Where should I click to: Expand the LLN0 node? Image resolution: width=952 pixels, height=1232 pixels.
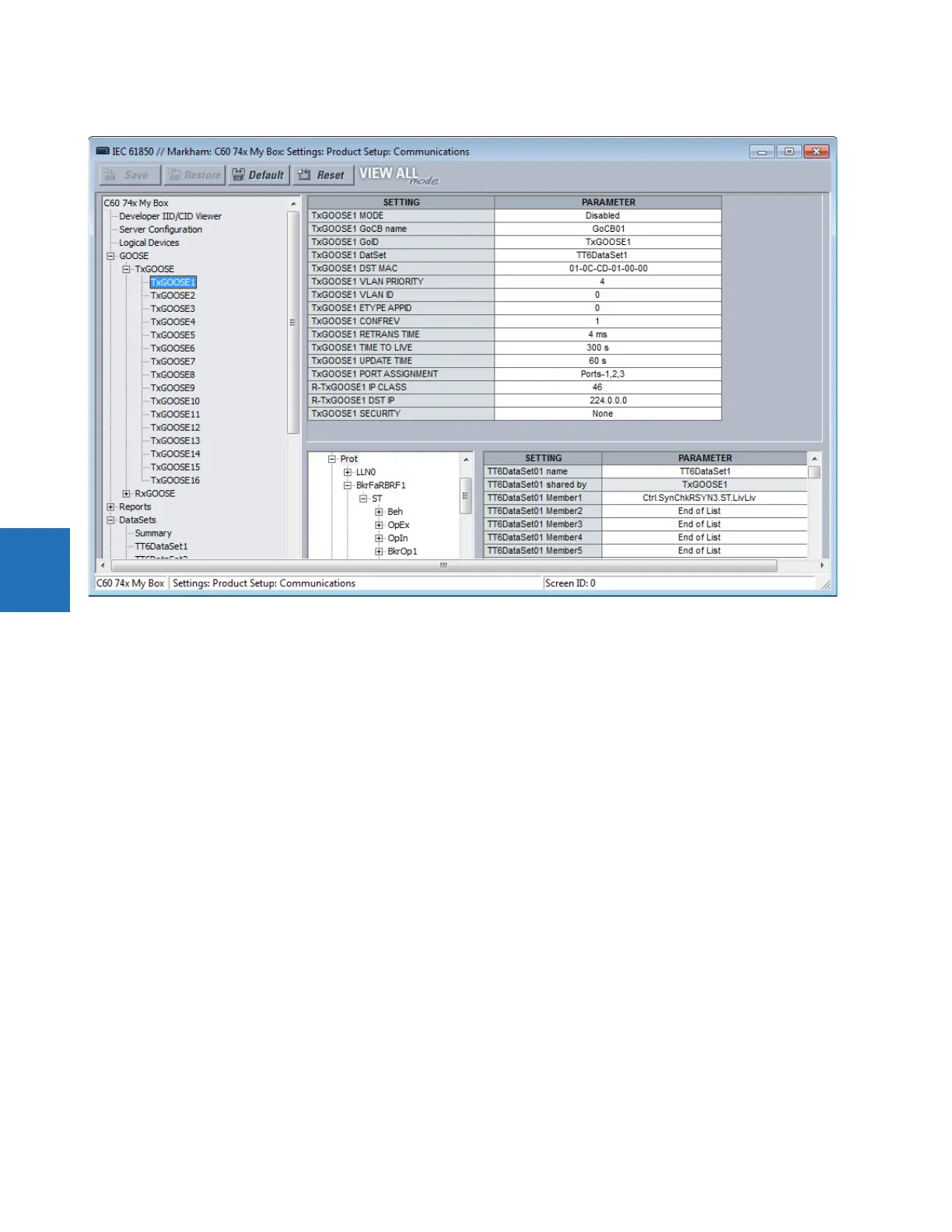348,472
